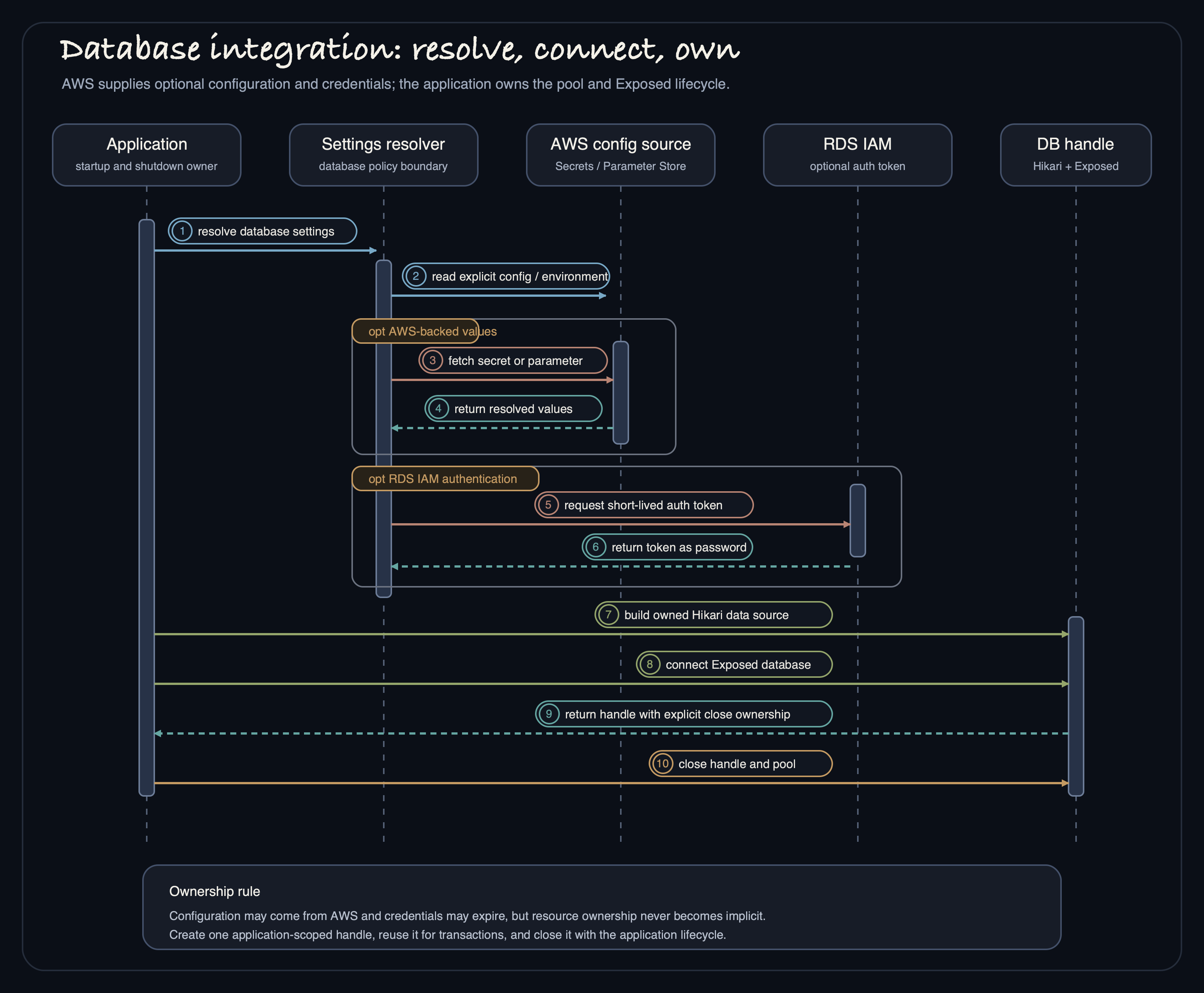Click 'startup and shutdown owner' subtitle
This screenshot has width=1204, height=993.
[146, 166]
